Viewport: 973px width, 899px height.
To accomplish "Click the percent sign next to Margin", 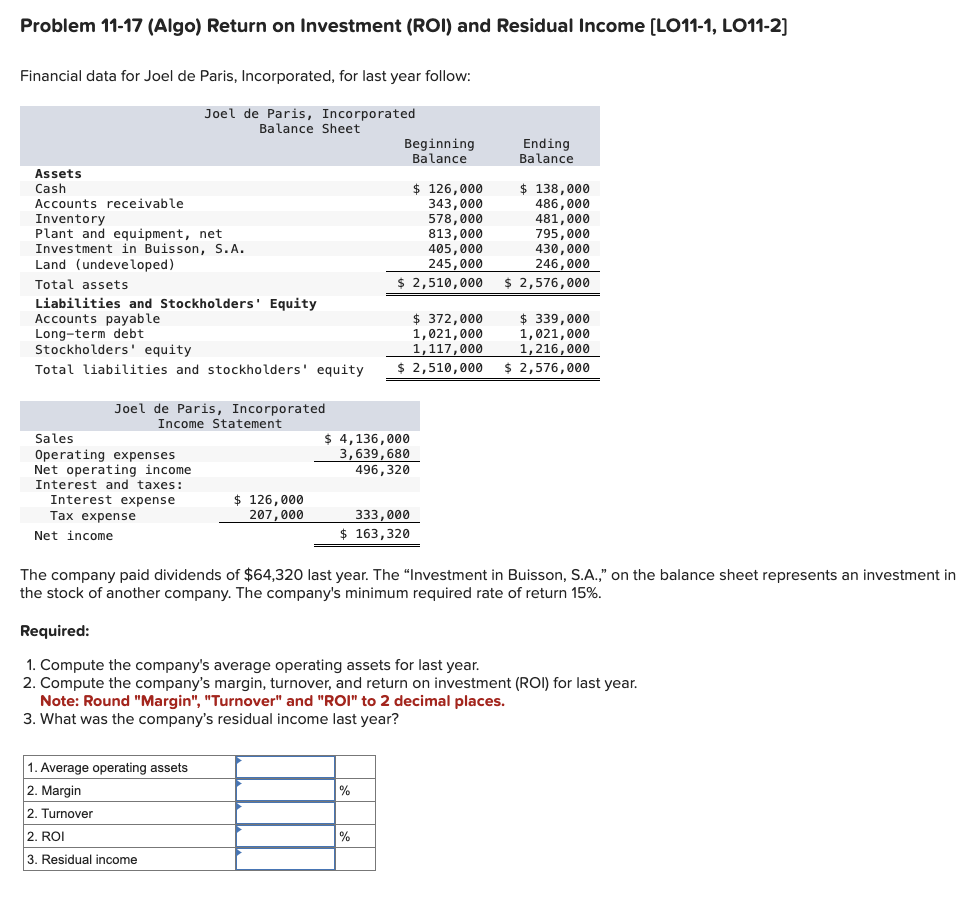I will point(344,790).
